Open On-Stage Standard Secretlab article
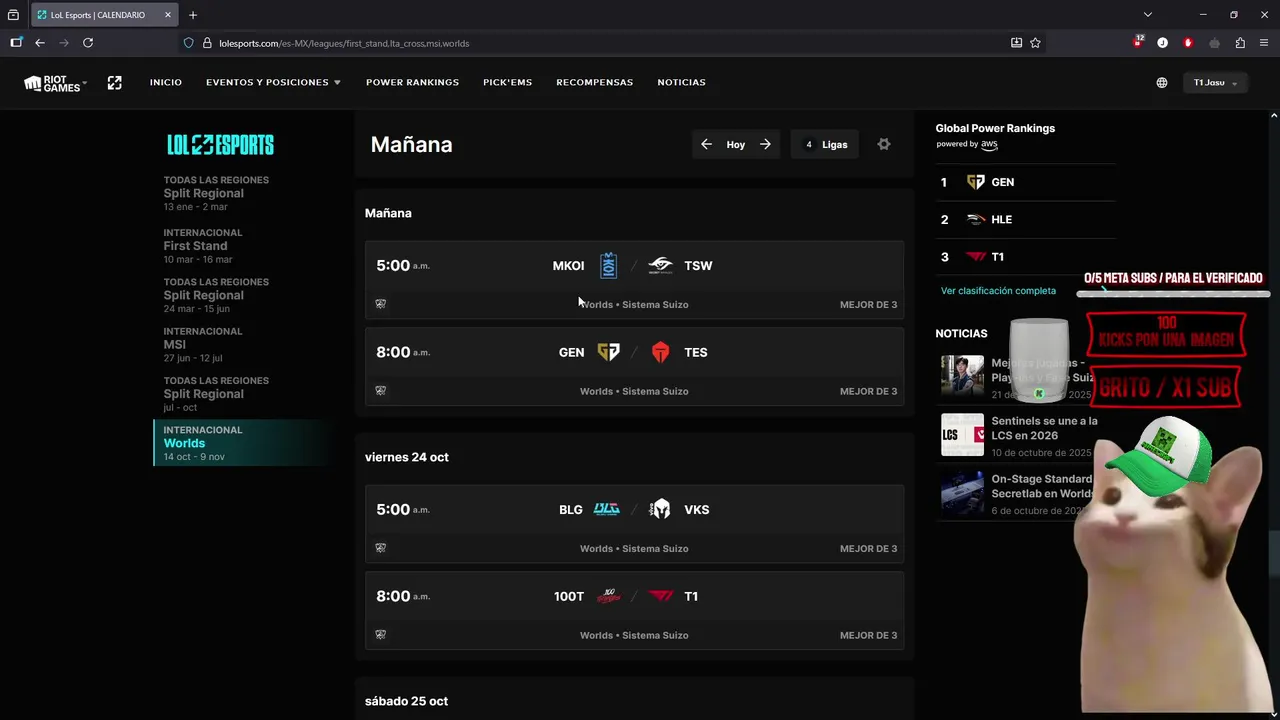1280x720 pixels. [x=1041, y=486]
